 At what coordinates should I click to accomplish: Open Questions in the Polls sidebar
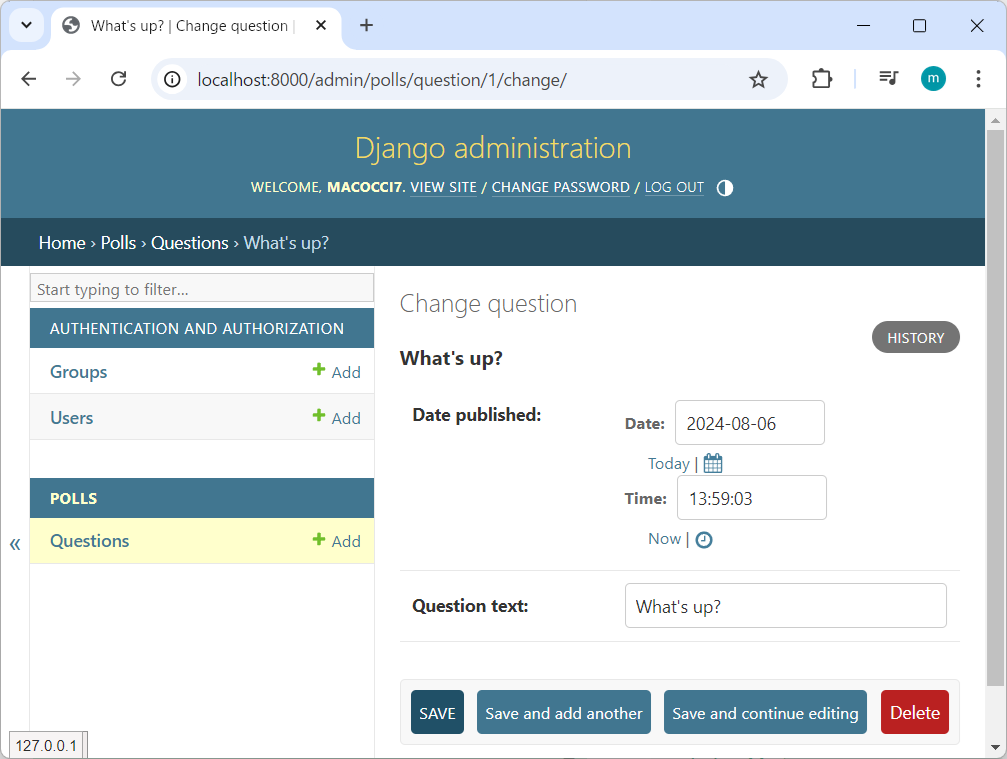tap(90, 541)
